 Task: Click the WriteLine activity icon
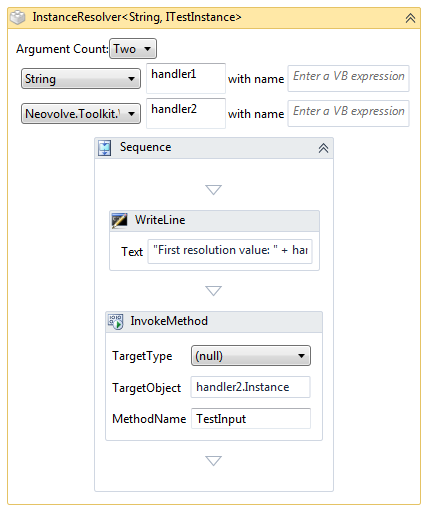119,220
